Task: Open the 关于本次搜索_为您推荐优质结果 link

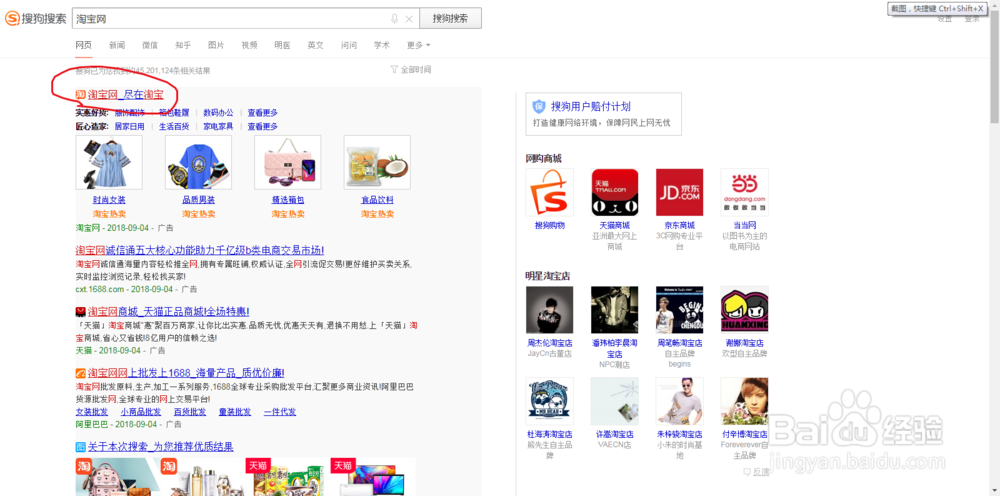Action: tap(161, 447)
